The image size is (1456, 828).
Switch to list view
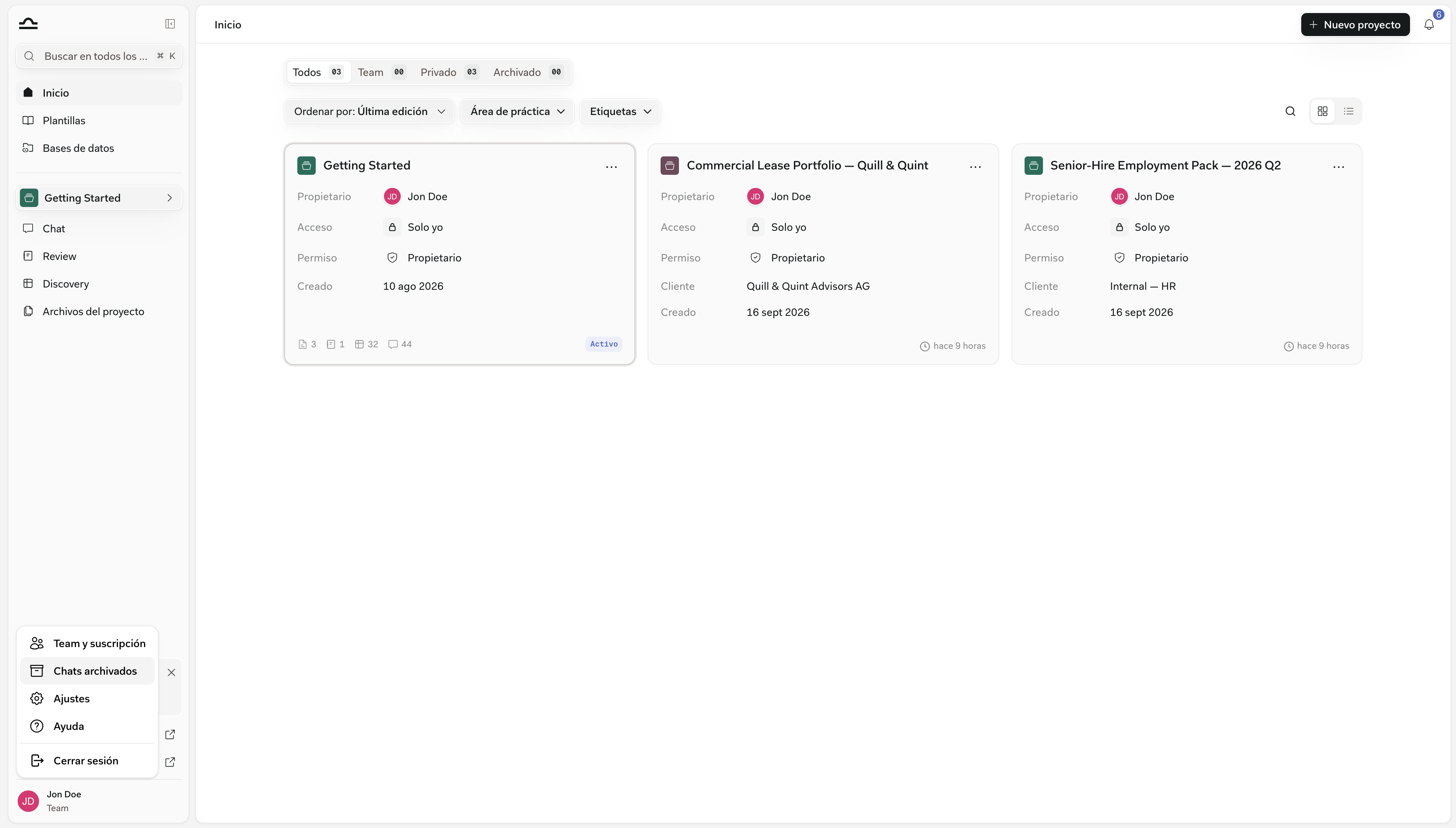1349,112
